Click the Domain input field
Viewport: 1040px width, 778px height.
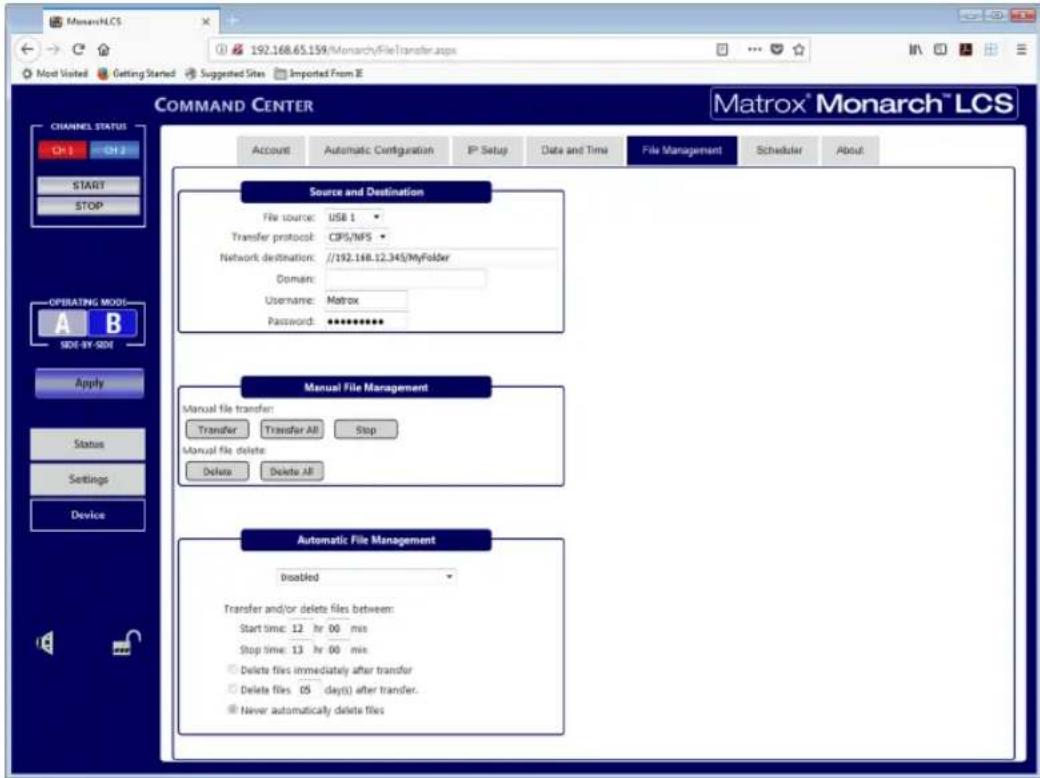pyautogui.click(x=405, y=279)
